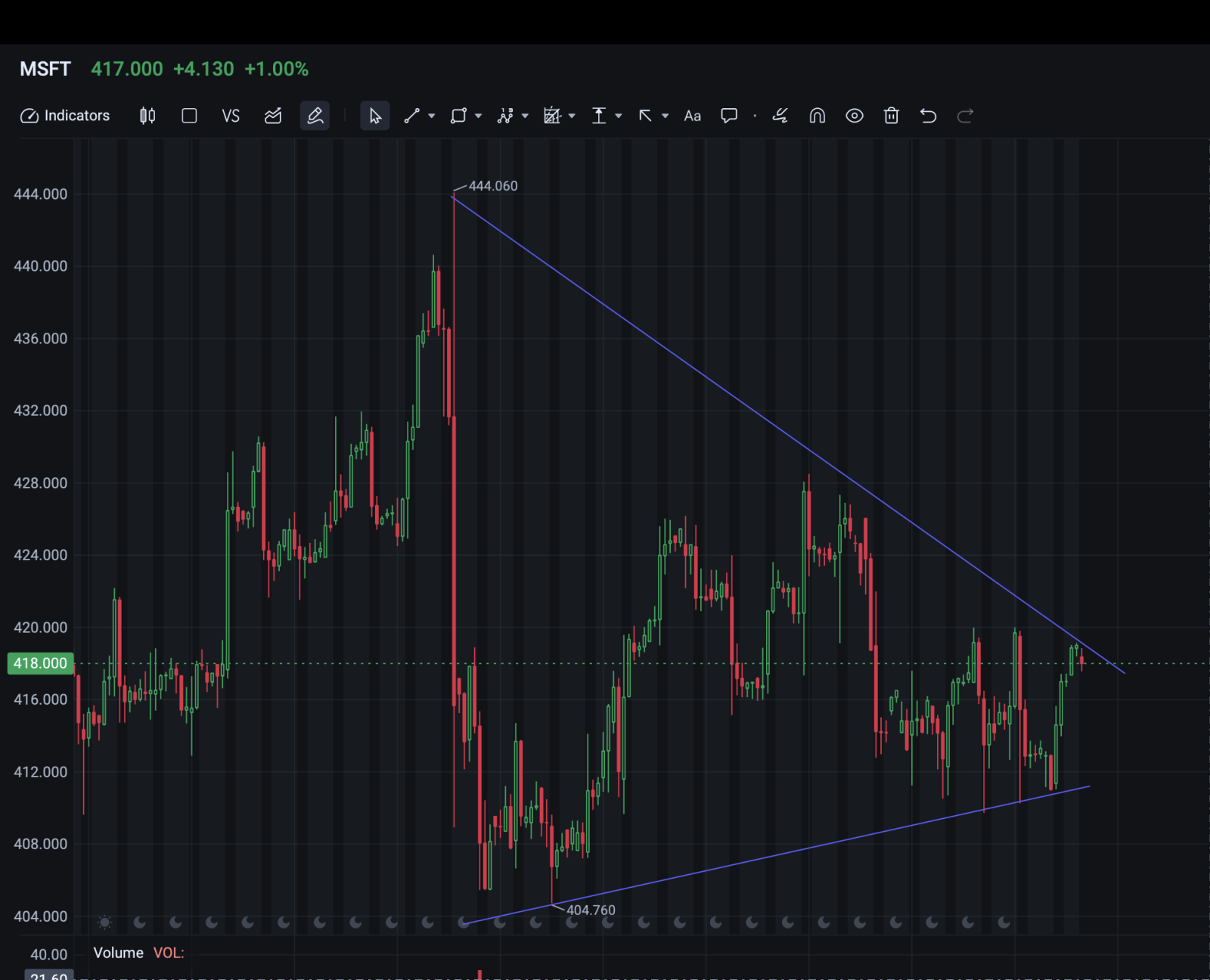Expand the line tools dropdown arrow
This screenshot has width=1210, height=980.
[432, 116]
